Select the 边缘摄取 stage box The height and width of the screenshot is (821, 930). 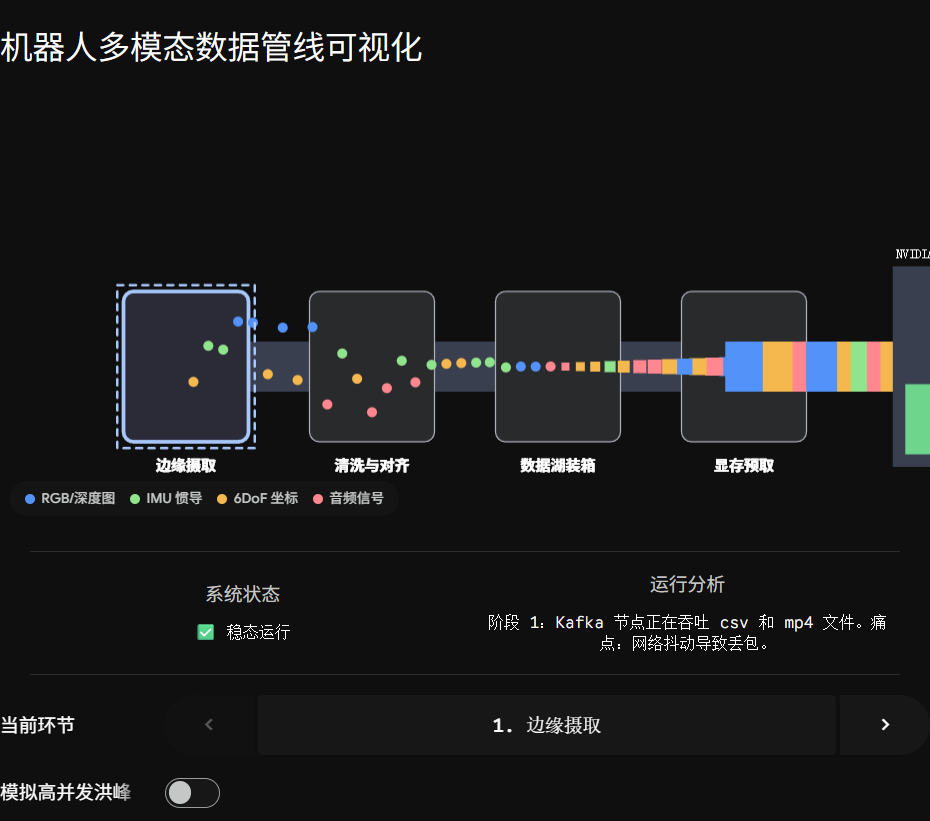(x=186, y=367)
